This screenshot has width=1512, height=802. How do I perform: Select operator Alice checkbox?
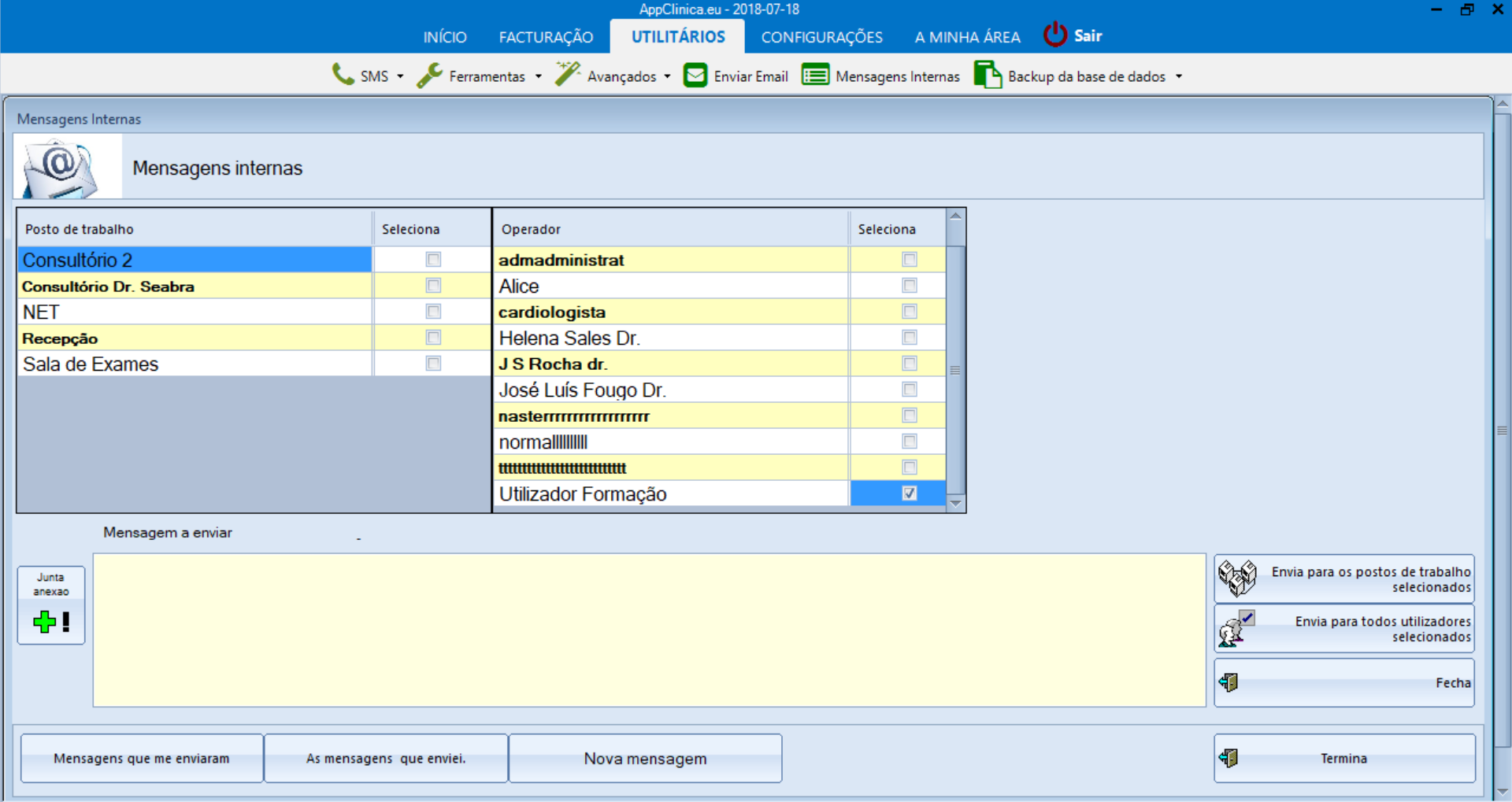pos(910,285)
